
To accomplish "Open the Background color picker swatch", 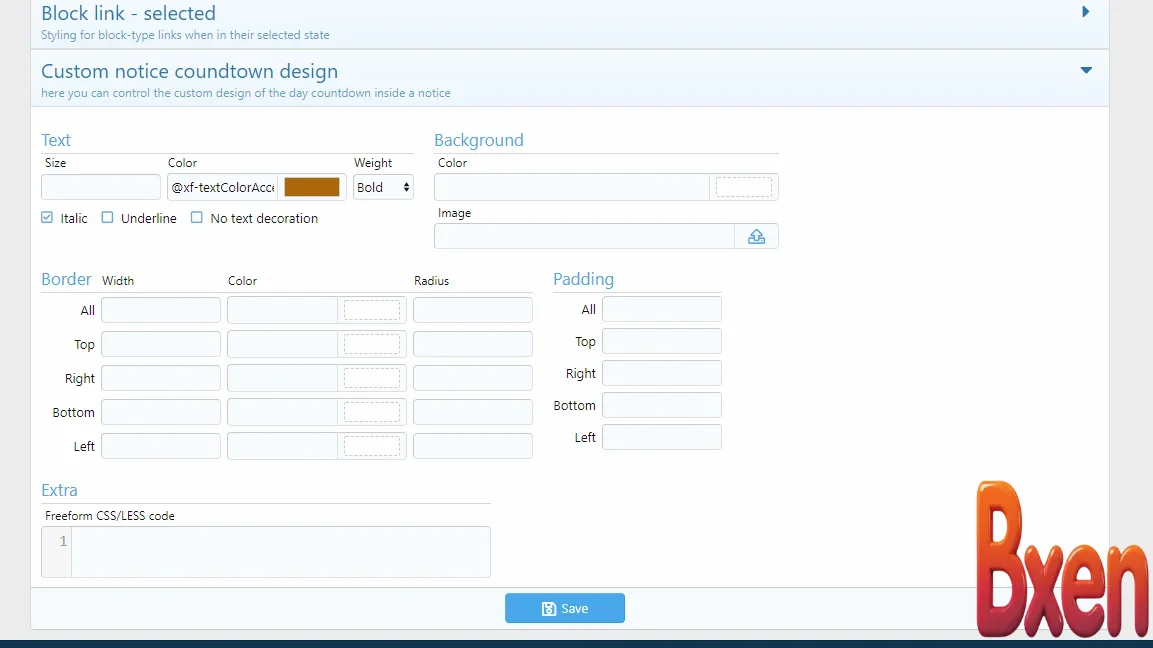I will [x=744, y=186].
